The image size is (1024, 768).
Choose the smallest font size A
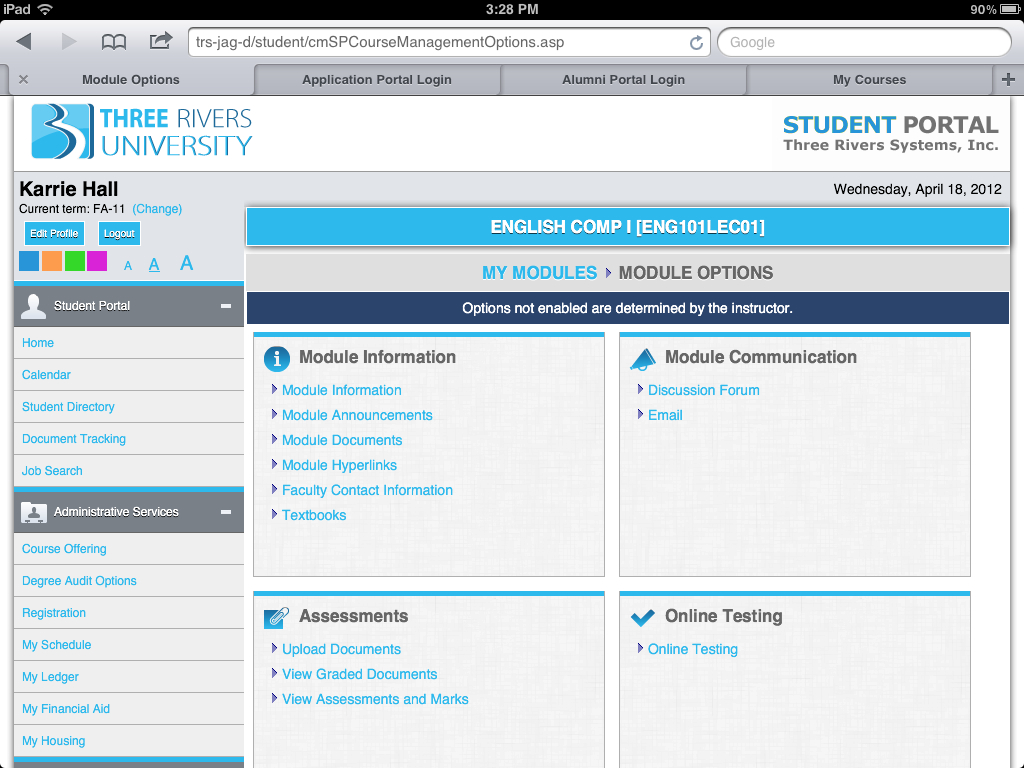click(x=128, y=266)
